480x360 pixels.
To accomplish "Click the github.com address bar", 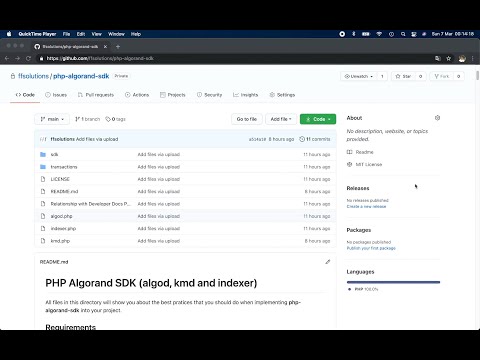I will click(x=233, y=58).
